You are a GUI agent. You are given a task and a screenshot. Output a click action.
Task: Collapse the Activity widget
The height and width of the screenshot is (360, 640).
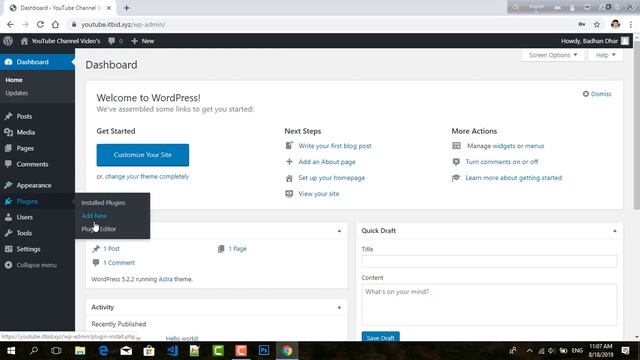tap(339, 307)
